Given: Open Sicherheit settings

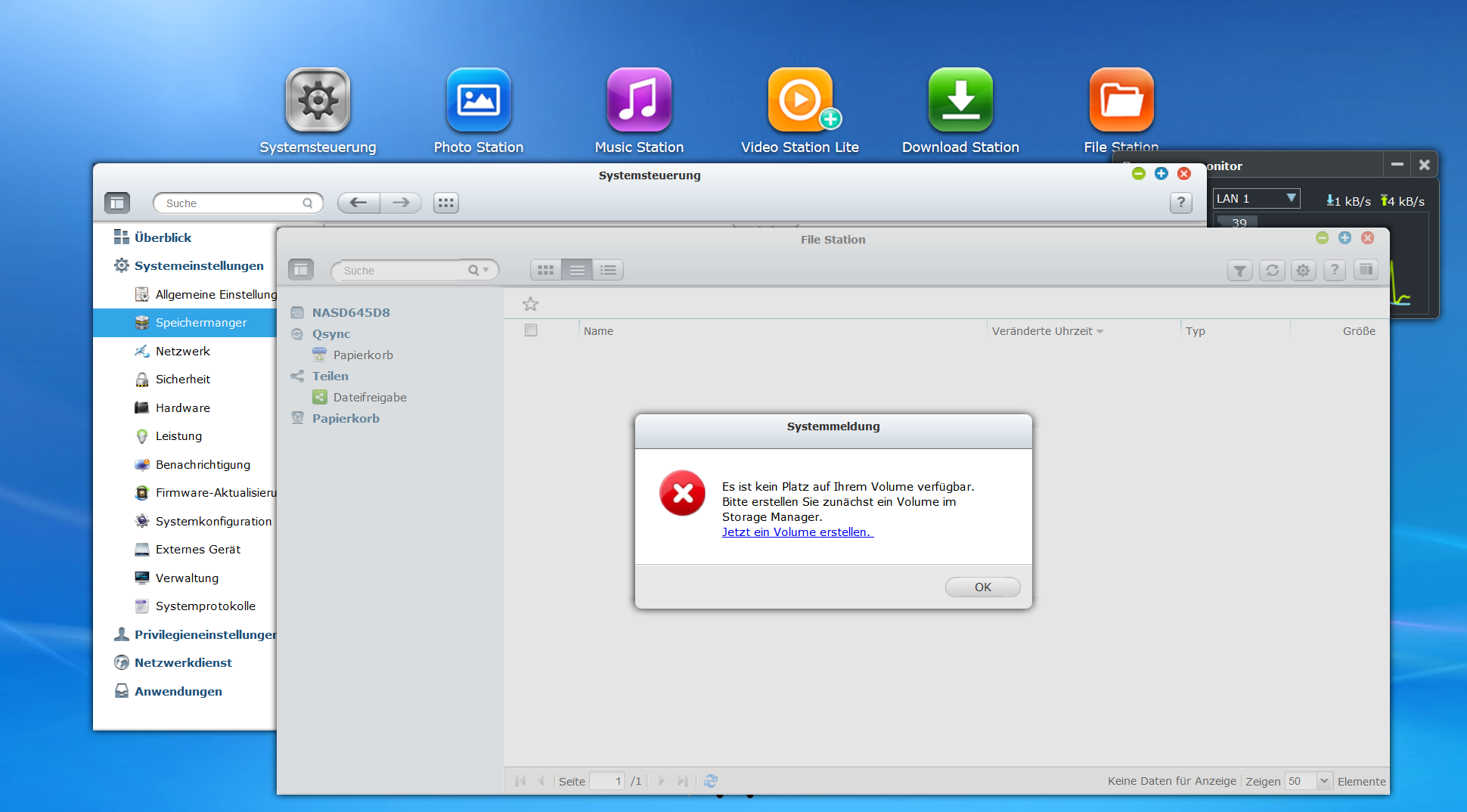Looking at the screenshot, I should coord(183,379).
